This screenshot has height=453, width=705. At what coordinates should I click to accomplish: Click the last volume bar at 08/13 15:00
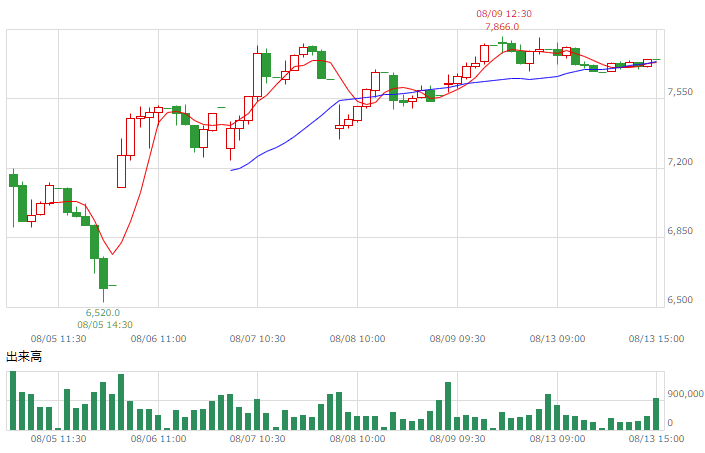(656, 414)
